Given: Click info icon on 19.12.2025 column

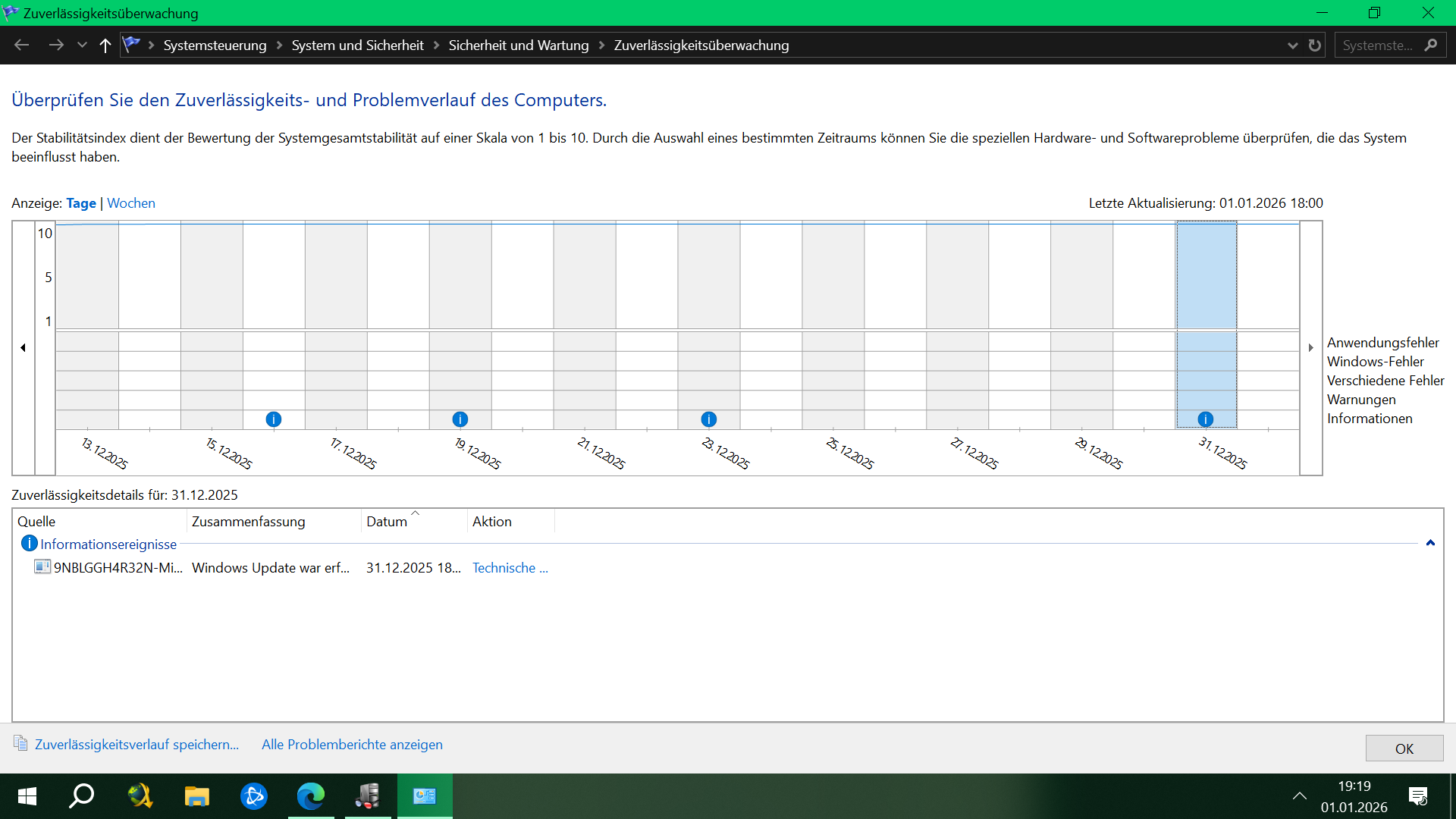Looking at the screenshot, I should 460,419.
